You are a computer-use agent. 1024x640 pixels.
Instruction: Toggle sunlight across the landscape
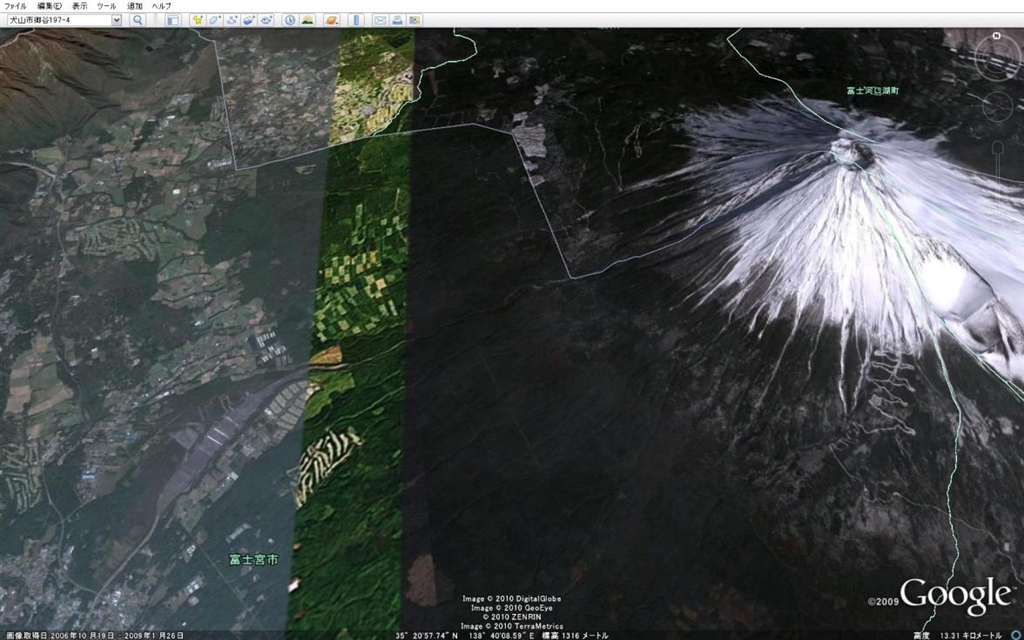(x=308, y=20)
